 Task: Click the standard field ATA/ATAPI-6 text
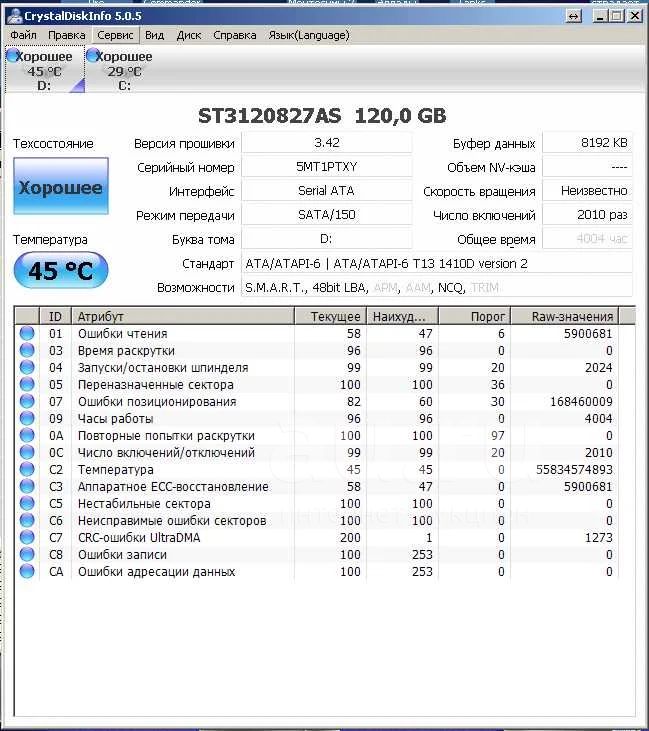tap(437, 263)
